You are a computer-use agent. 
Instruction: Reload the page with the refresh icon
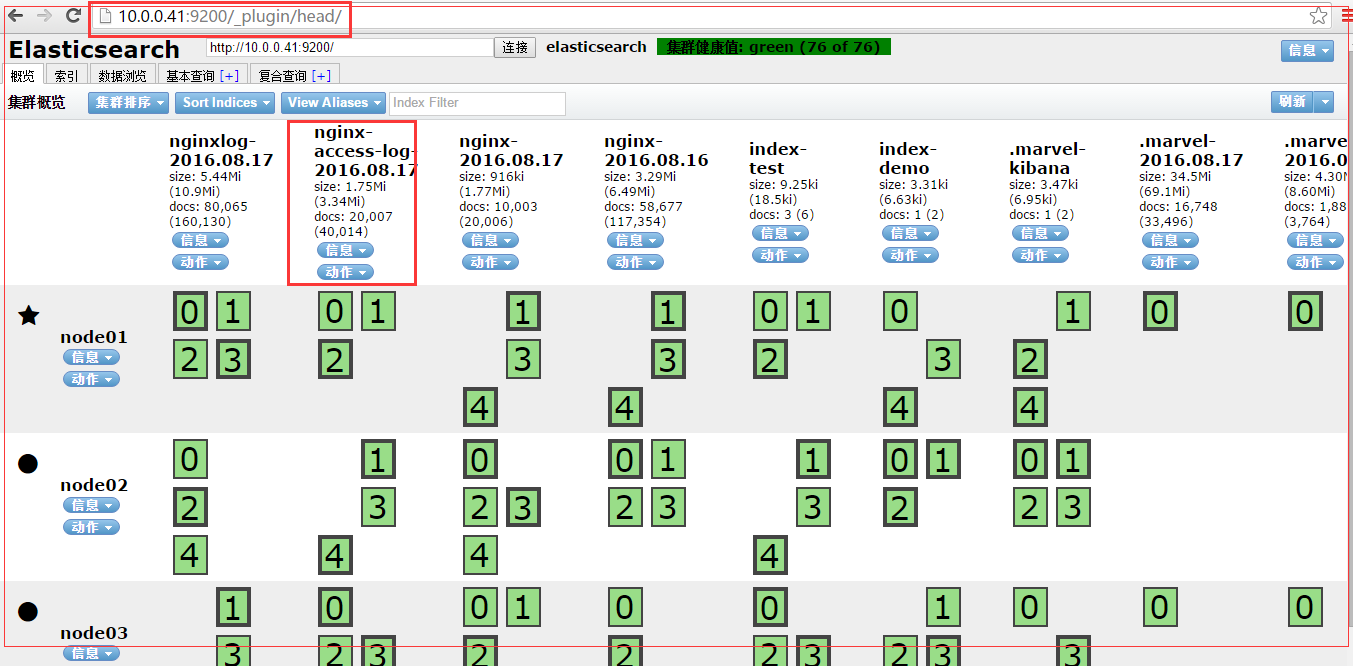(73, 15)
